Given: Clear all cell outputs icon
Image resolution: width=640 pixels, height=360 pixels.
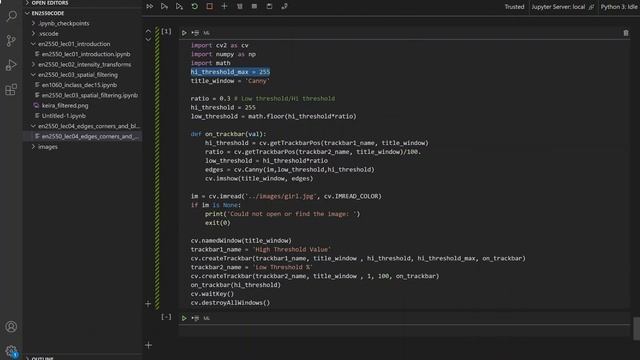Looking at the screenshot, I should (x=240, y=7).
